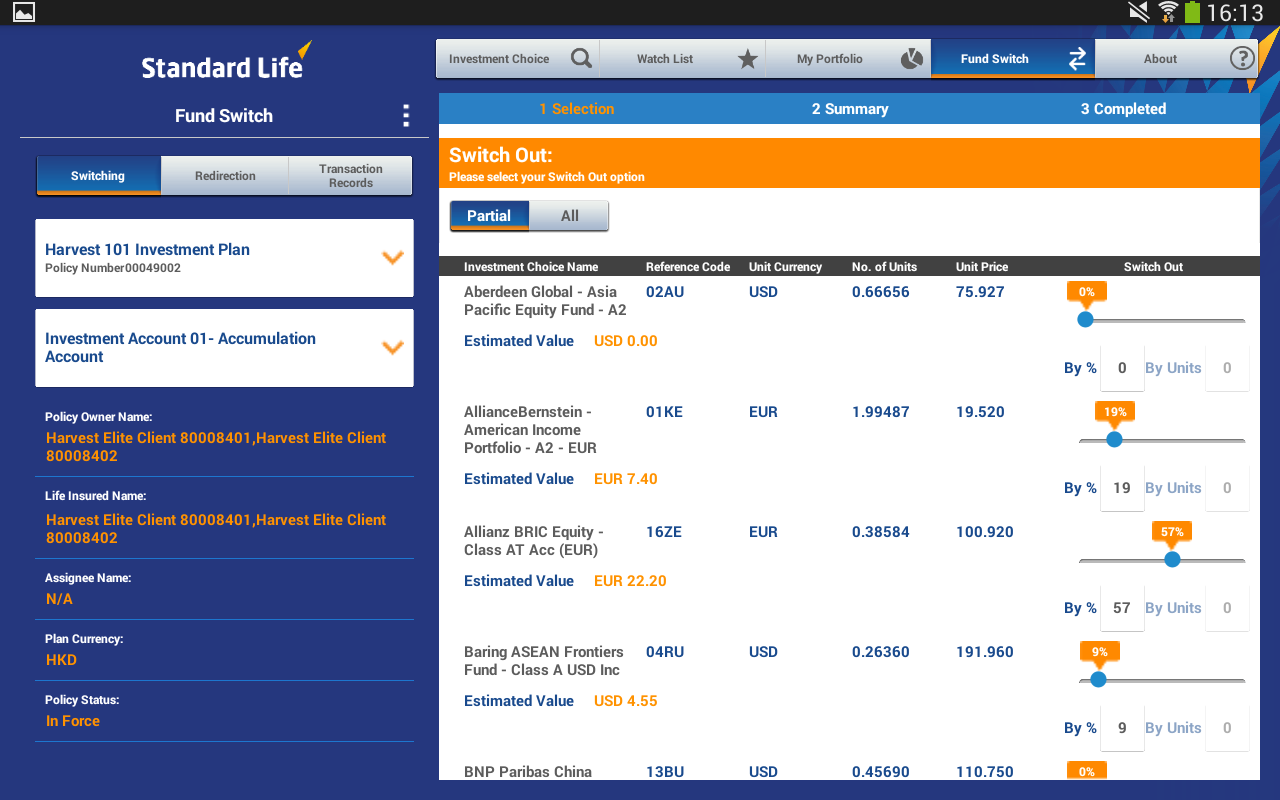Tap the My Portfolio pie chart icon
Image resolution: width=1280 pixels, height=800 pixels.
tap(911, 59)
